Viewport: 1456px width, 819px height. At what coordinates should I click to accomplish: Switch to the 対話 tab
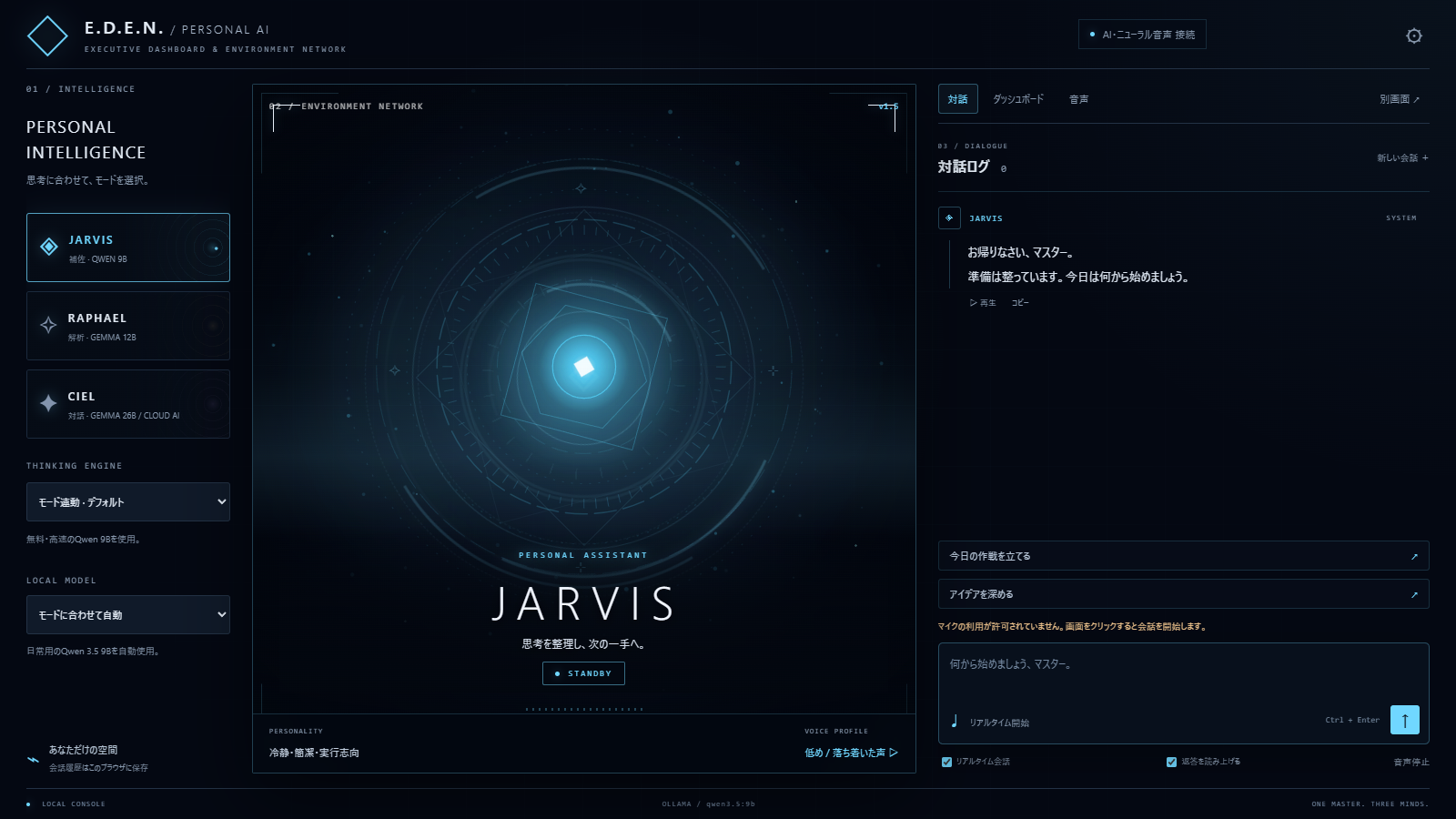click(957, 99)
